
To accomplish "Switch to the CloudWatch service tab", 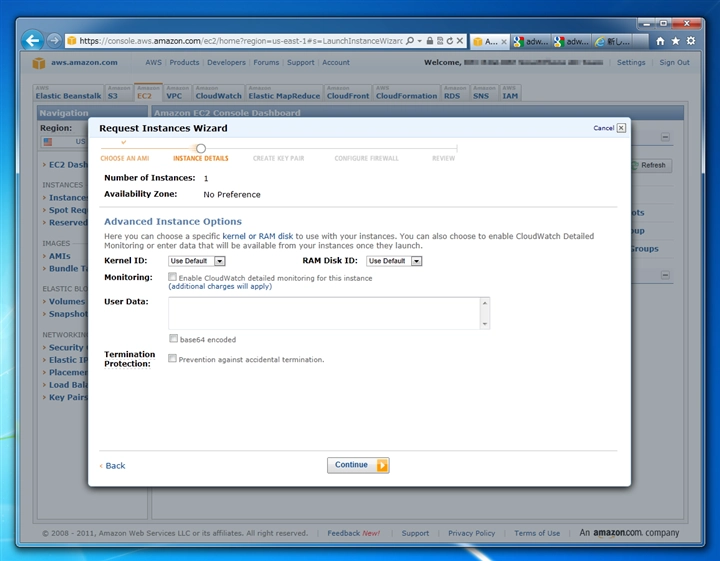I will click(x=218, y=93).
